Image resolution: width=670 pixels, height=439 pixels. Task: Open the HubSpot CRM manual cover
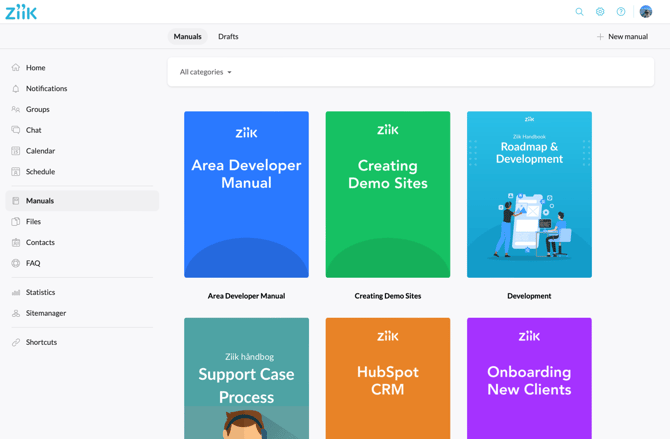click(x=388, y=378)
